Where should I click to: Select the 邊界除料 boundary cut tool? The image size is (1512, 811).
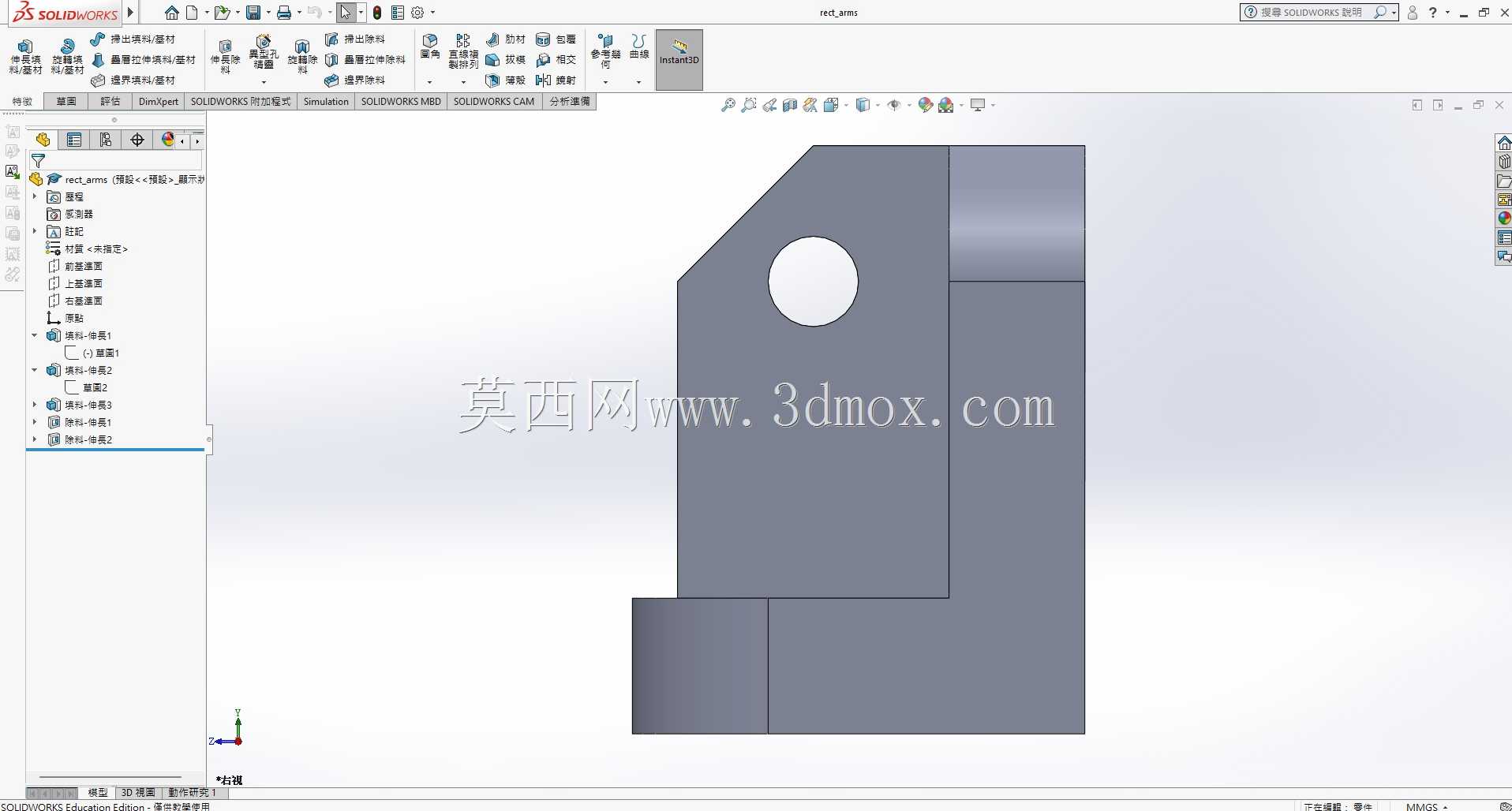click(x=355, y=80)
